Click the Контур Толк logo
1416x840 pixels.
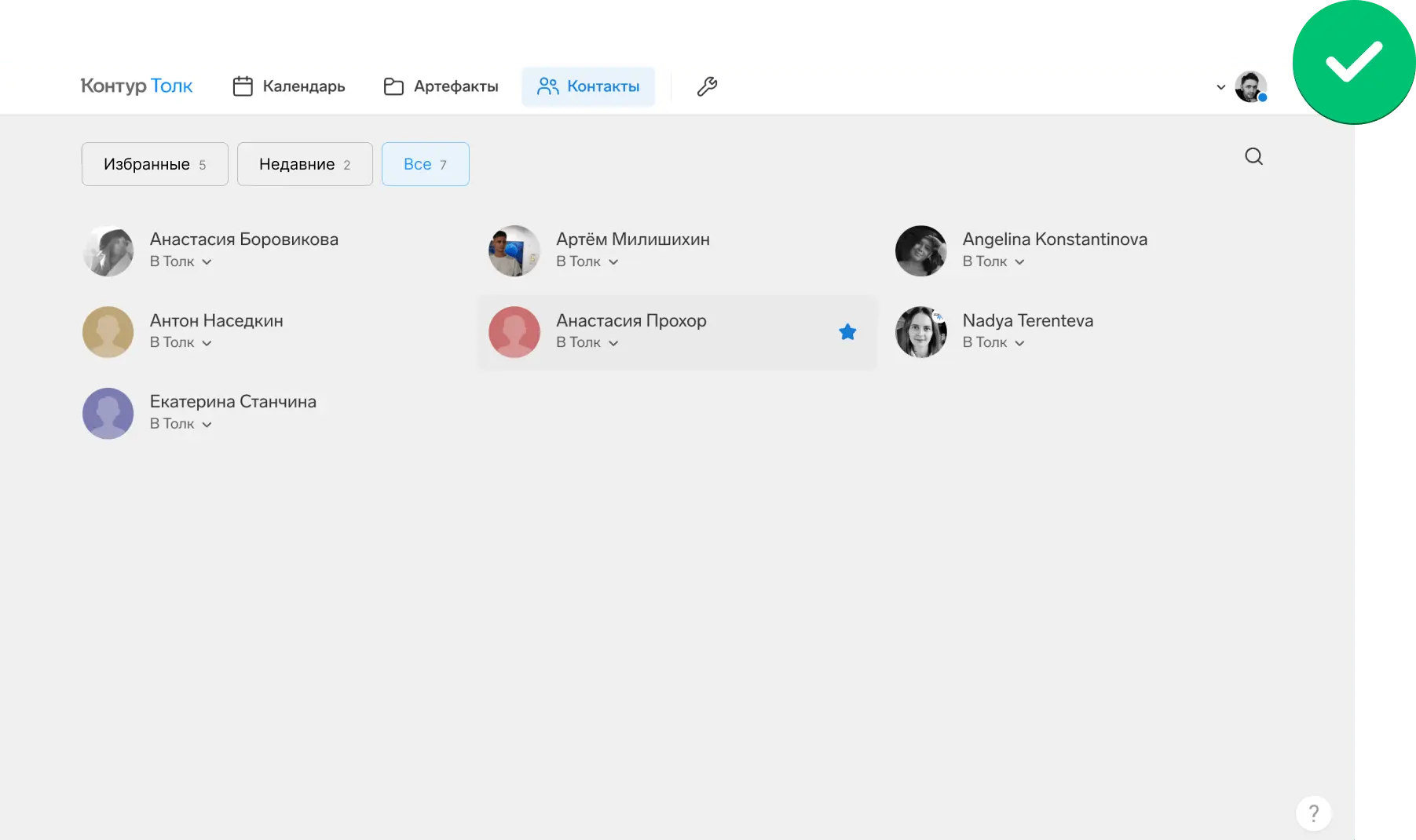pyautogui.click(x=137, y=86)
